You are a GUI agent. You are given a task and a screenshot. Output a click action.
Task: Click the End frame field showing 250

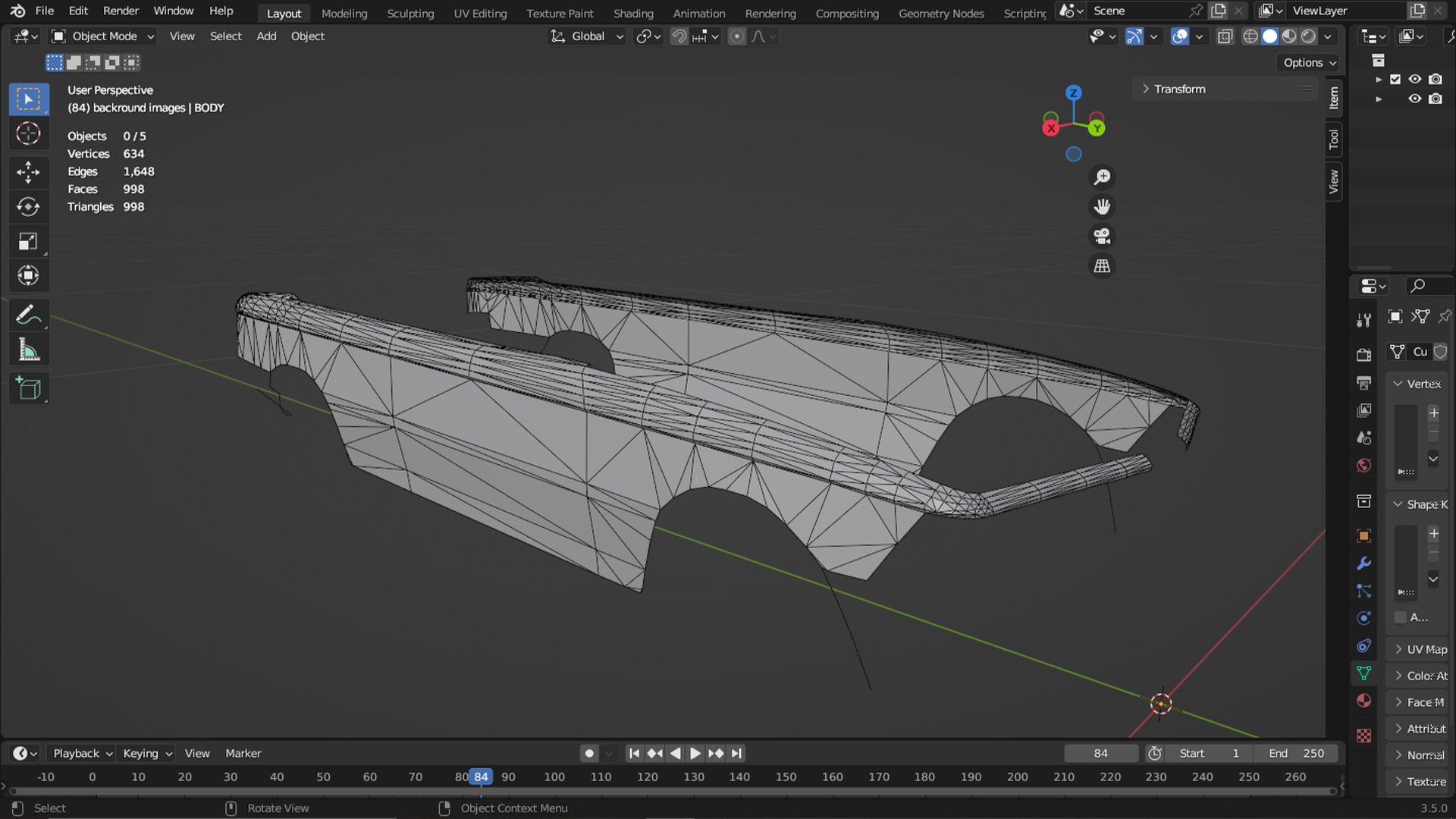(1297, 753)
